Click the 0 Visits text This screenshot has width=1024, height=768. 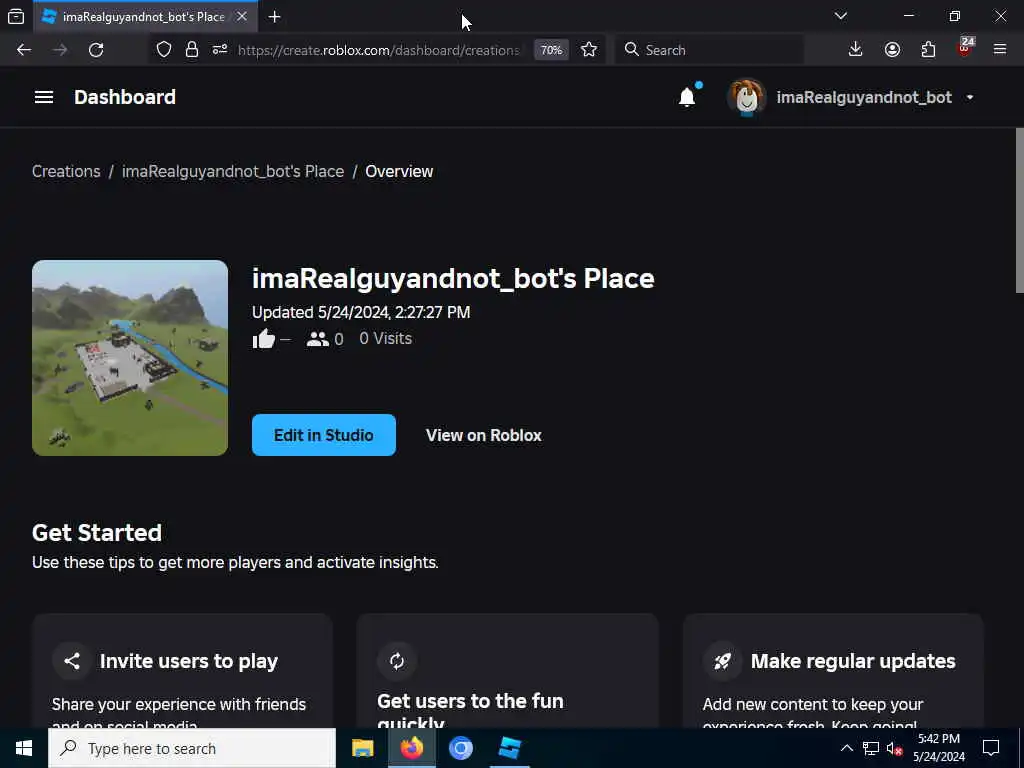[385, 338]
